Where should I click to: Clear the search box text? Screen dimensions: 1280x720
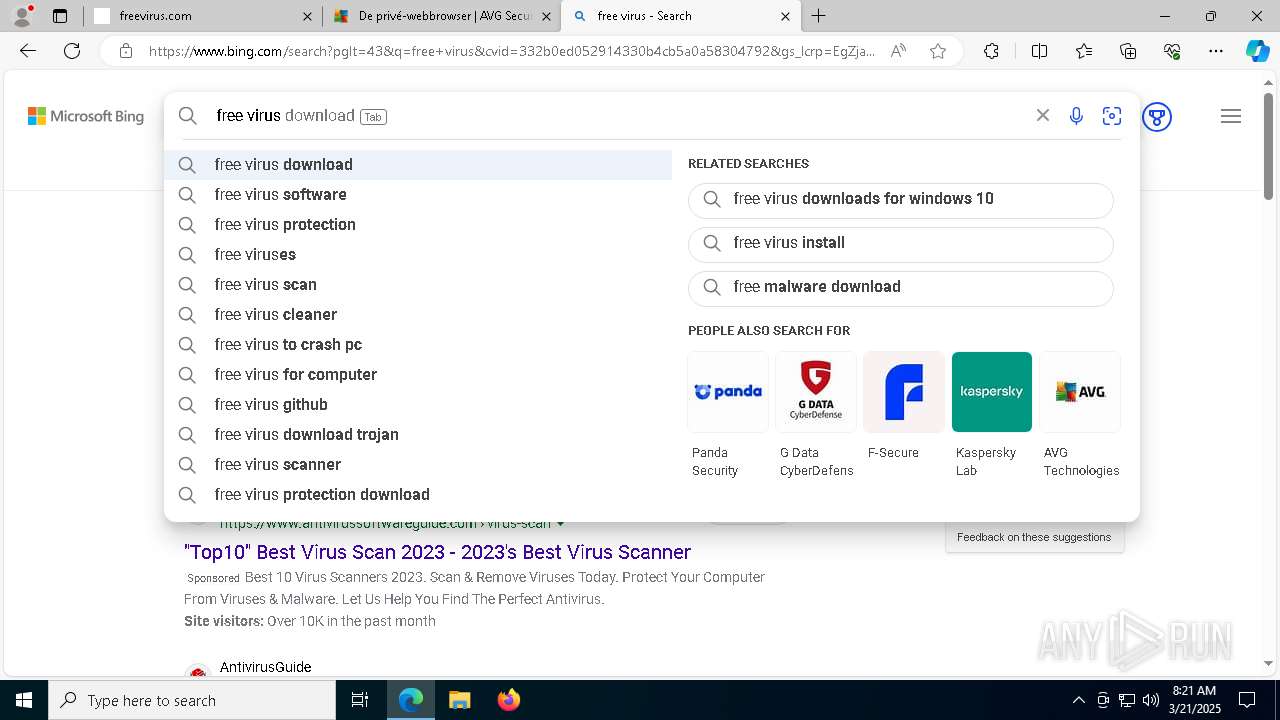click(1043, 116)
